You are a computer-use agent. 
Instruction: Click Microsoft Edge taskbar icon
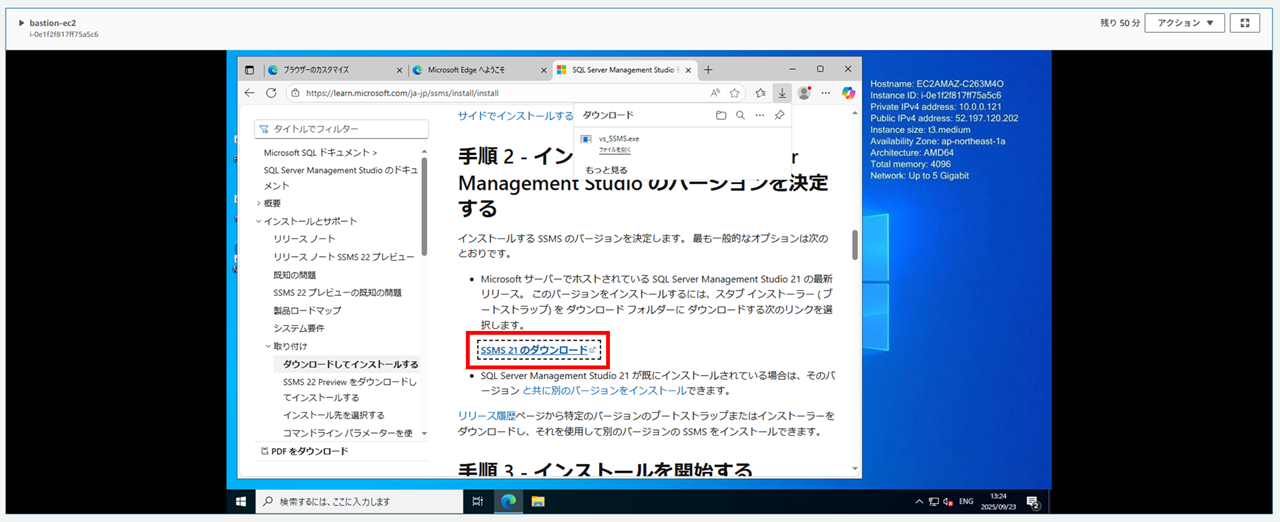click(507, 501)
